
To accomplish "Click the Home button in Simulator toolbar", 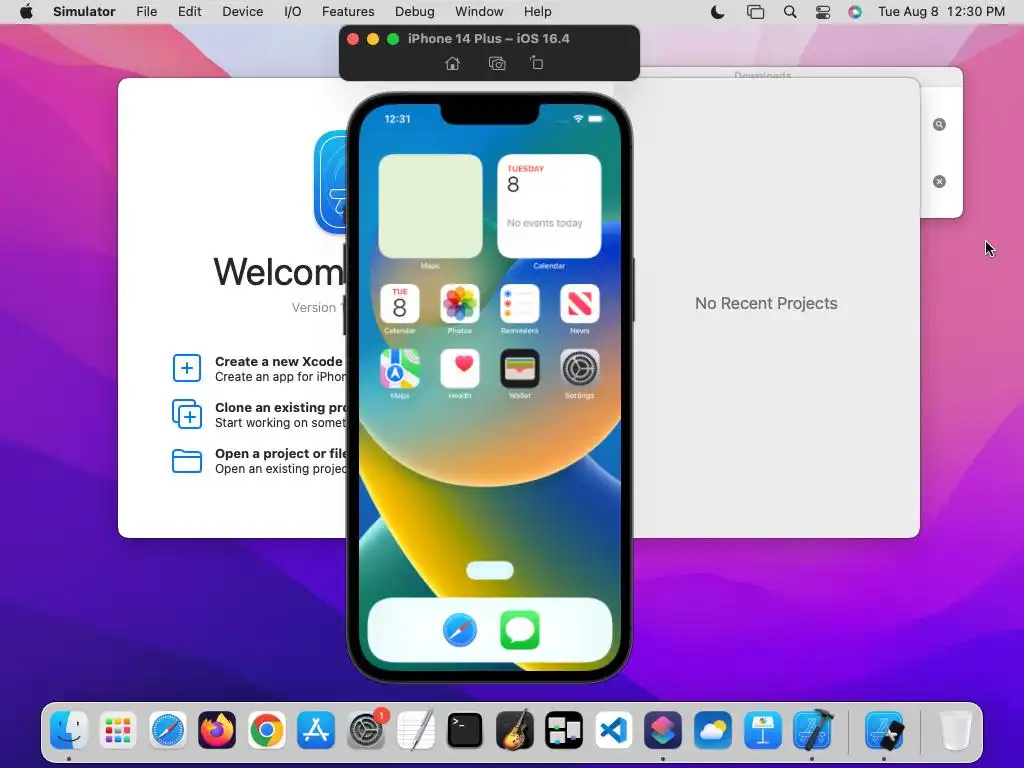I will (x=452, y=63).
